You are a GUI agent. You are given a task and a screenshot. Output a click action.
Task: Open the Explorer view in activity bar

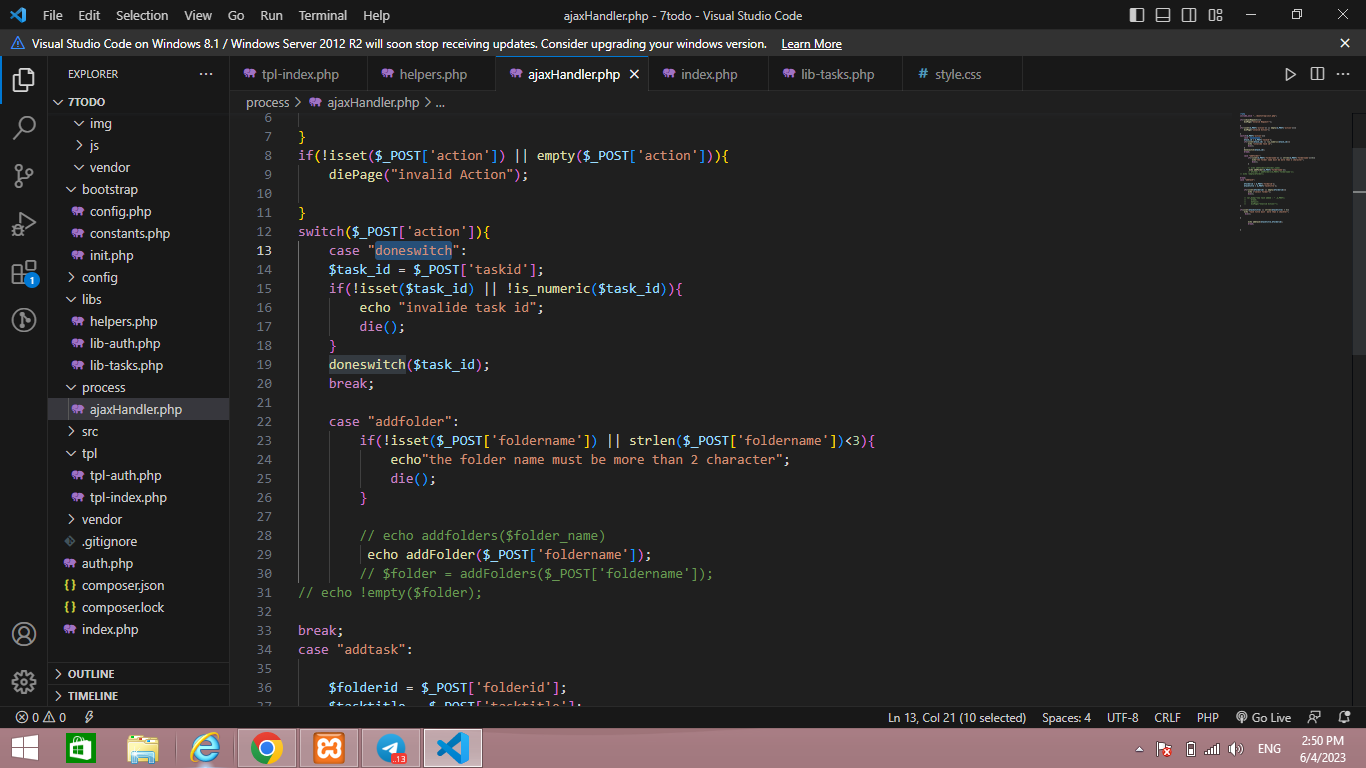(24, 81)
